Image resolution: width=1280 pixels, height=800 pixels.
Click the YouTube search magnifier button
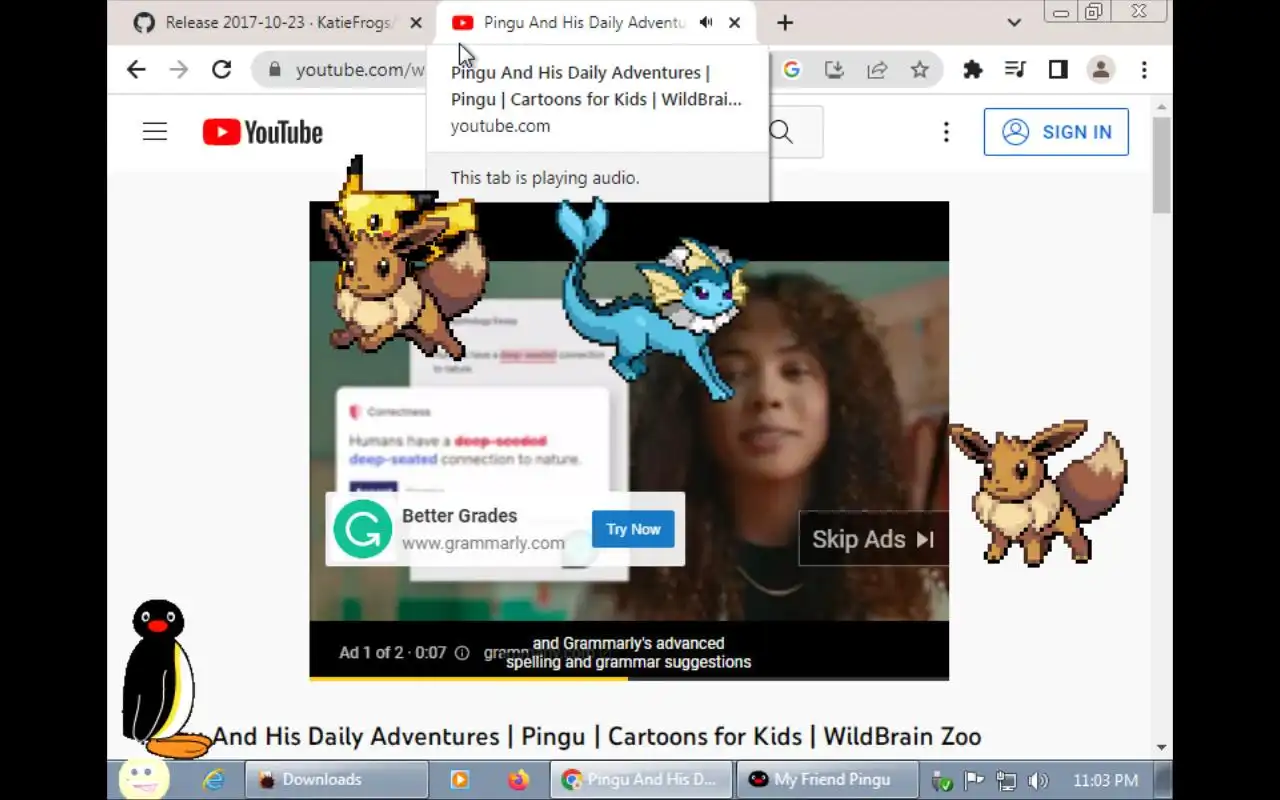point(781,132)
